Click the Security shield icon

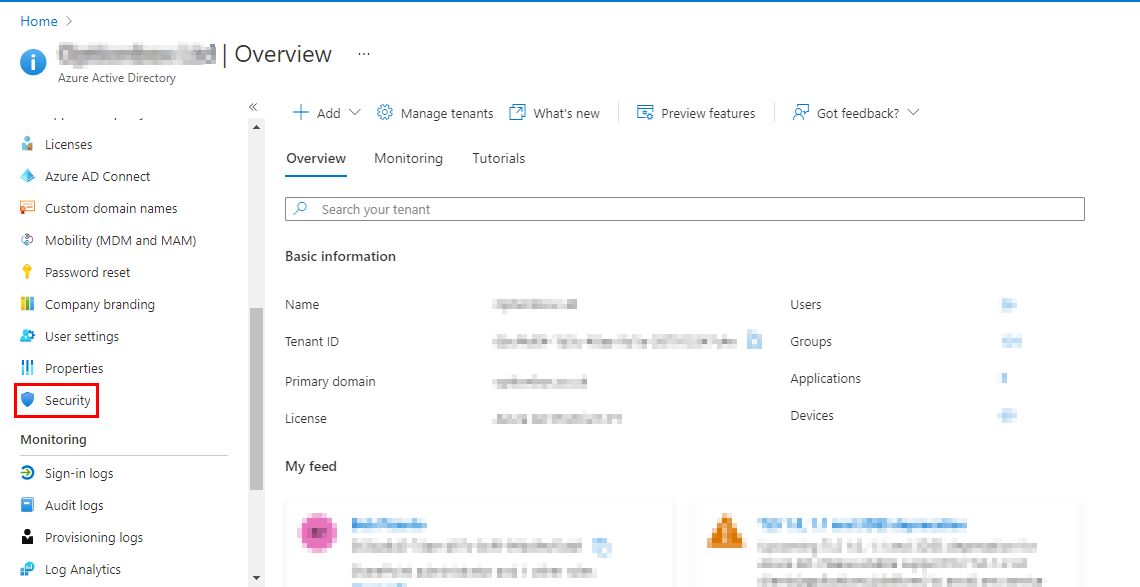pyautogui.click(x=28, y=400)
